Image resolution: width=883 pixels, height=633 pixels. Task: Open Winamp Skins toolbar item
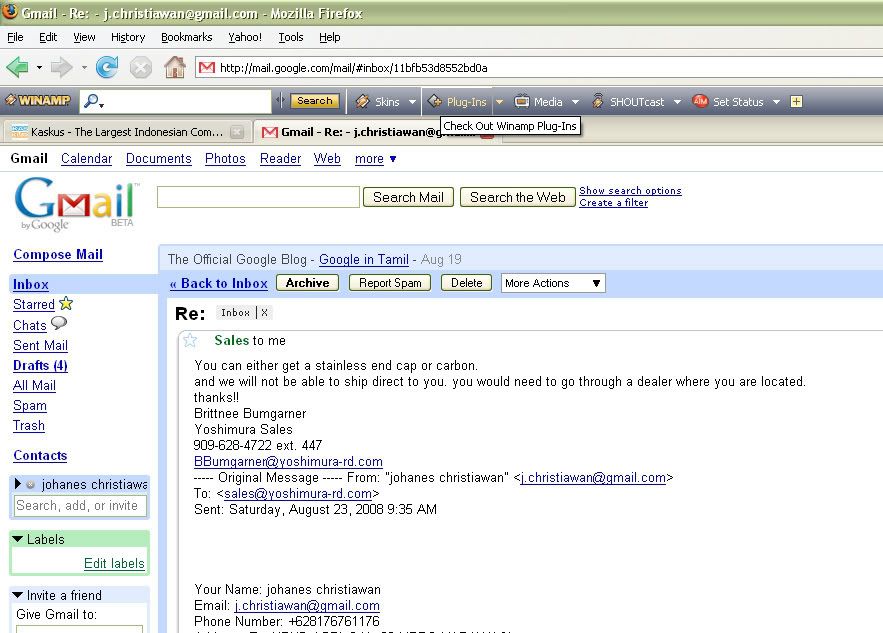click(x=380, y=102)
